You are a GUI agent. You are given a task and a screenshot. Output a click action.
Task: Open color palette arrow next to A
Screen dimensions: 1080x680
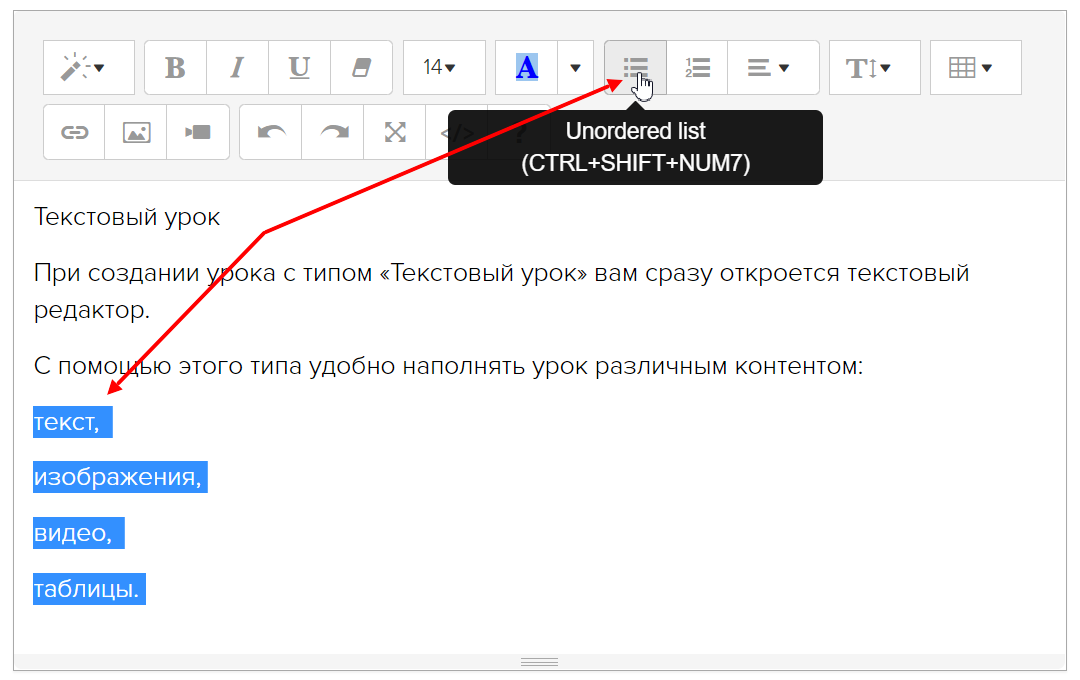(x=575, y=68)
